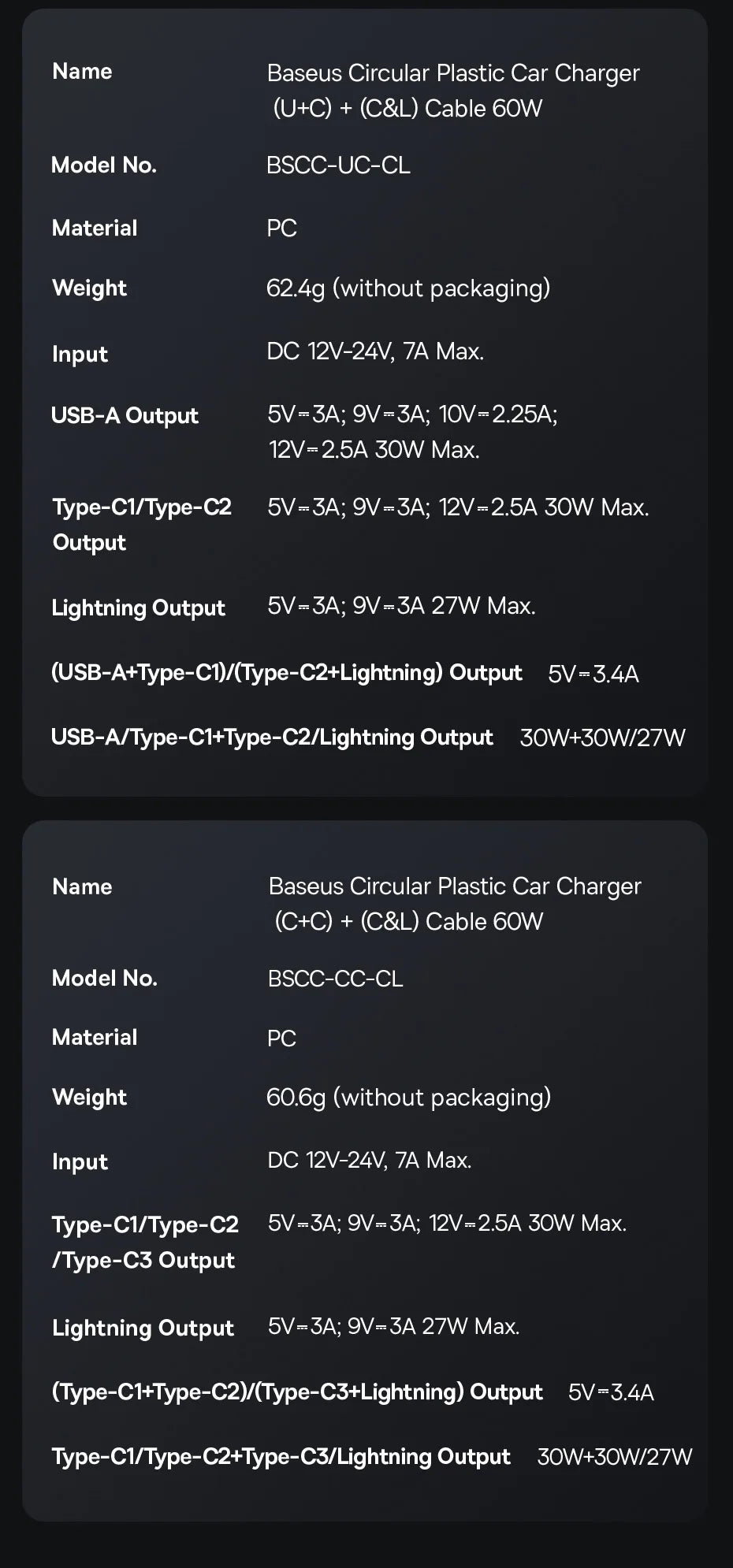Click the USB-A Output label
This screenshot has height=1568, width=733.
(x=125, y=416)
